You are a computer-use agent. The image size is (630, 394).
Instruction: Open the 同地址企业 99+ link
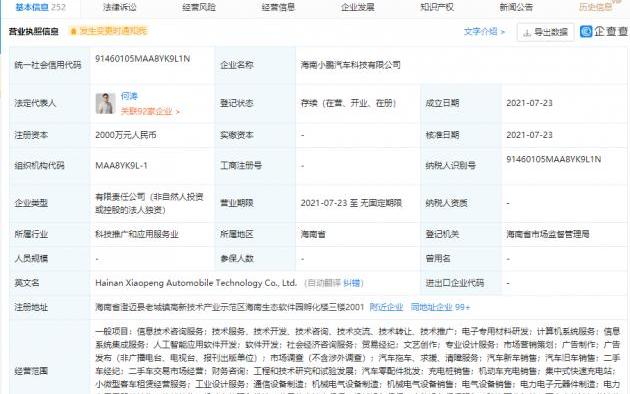coord(440,307)
